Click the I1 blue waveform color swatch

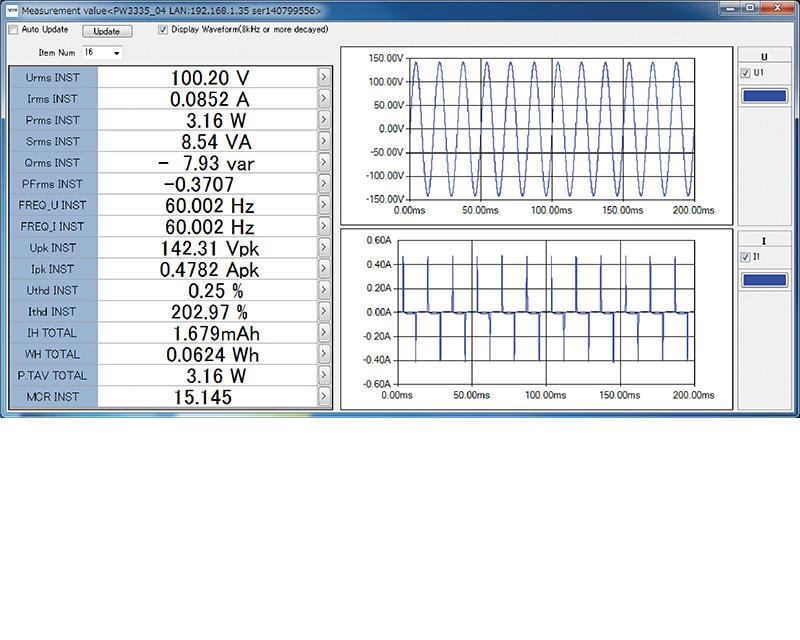pyautogui.click(x=766, y=280)
